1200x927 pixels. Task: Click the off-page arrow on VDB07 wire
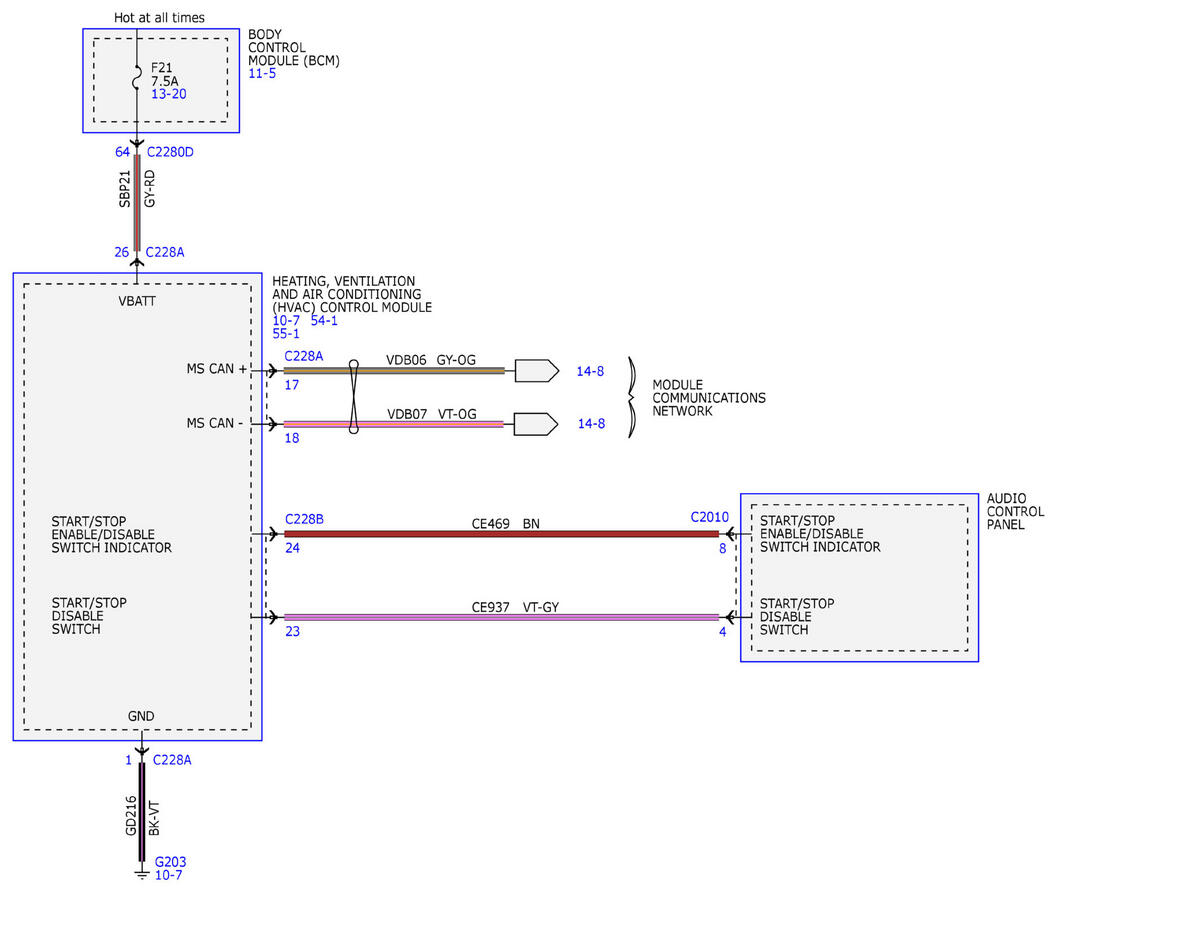point(537,425)
